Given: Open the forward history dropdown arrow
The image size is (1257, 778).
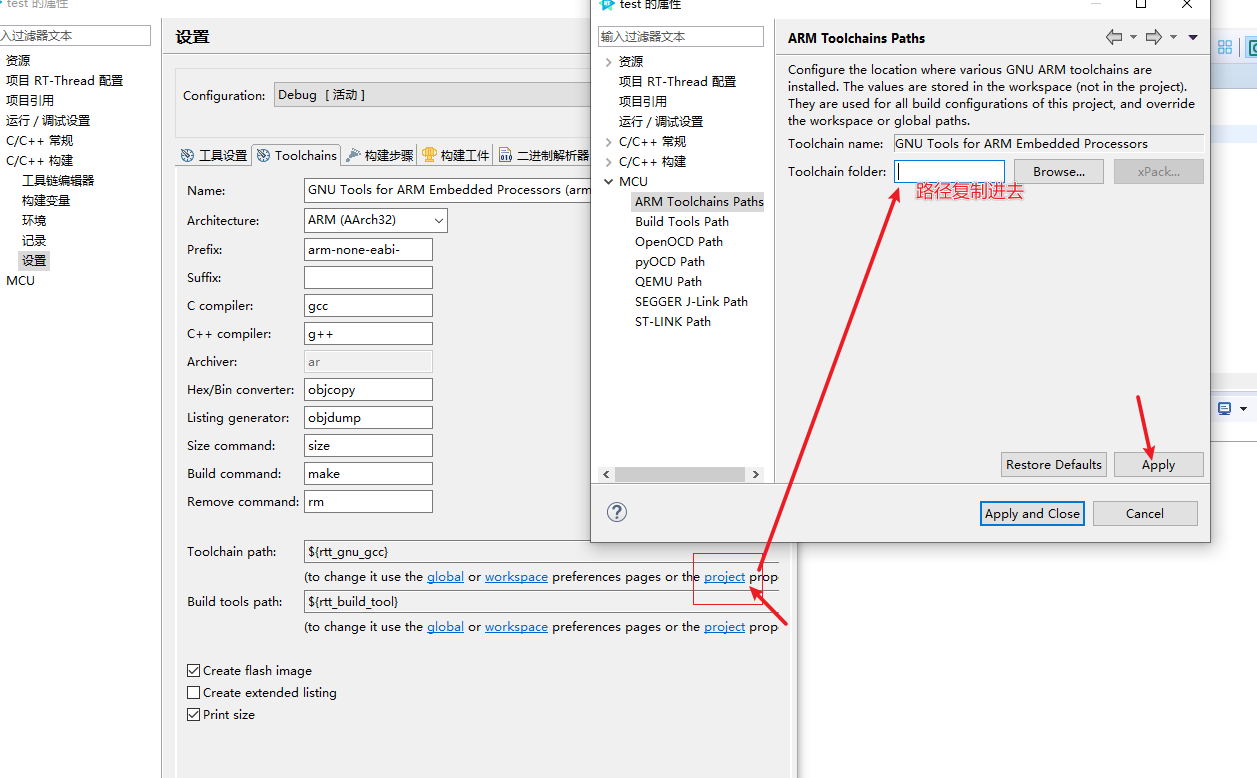Looking at the screenshot, I should (x=1173, y=37).
